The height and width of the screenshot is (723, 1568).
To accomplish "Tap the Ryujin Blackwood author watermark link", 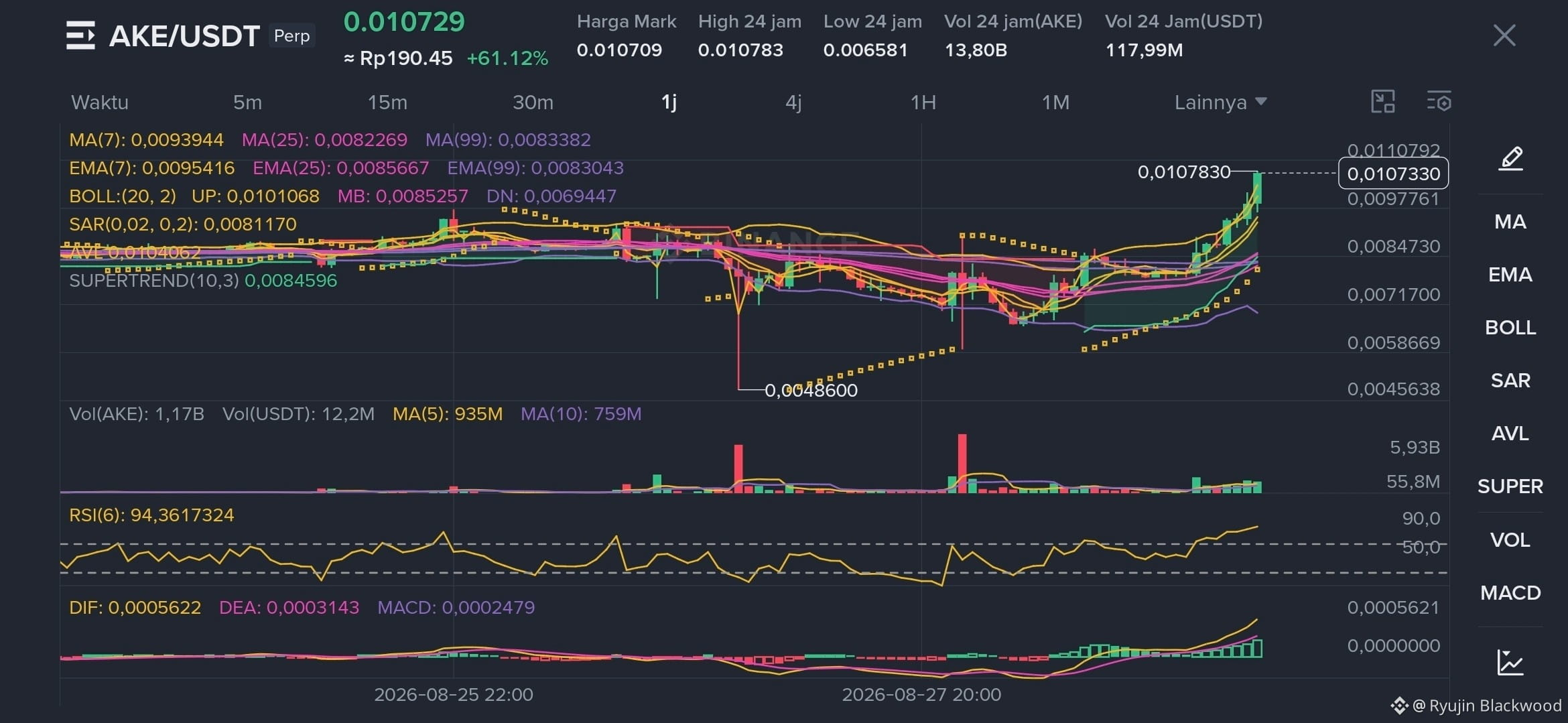I will pyautogui.click(x=1476, y=706).
